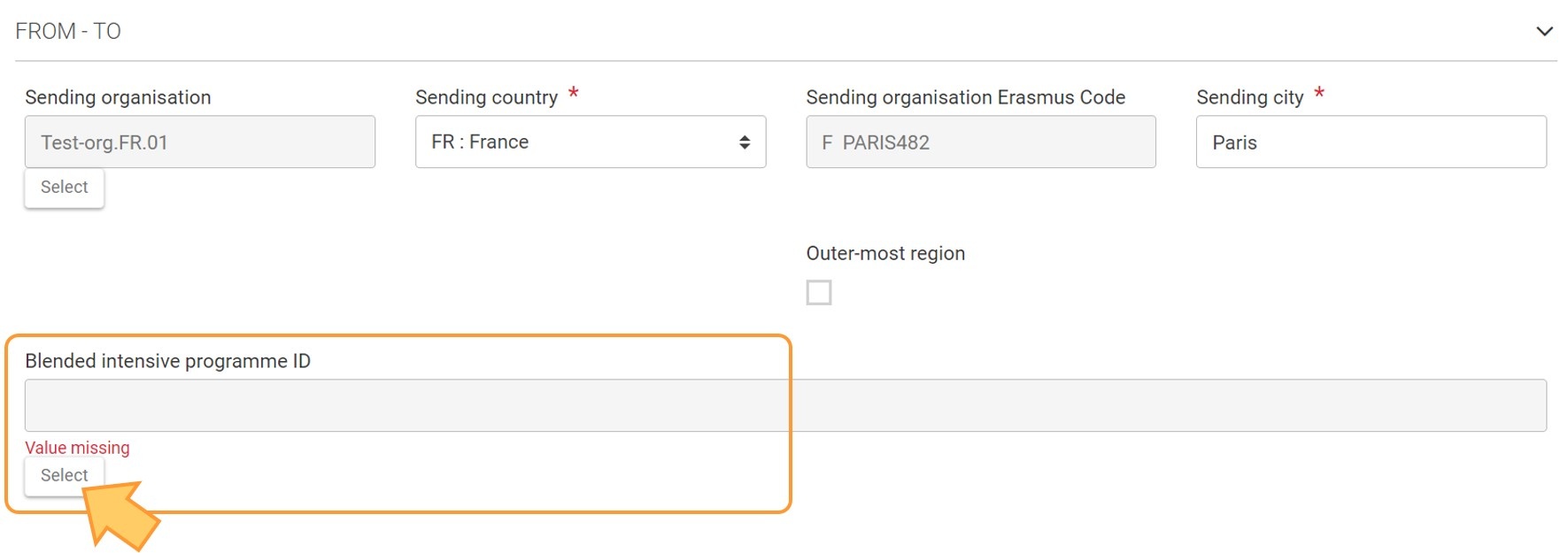
Task: Click the red Value missing message
Action: (x=77, y=448)
